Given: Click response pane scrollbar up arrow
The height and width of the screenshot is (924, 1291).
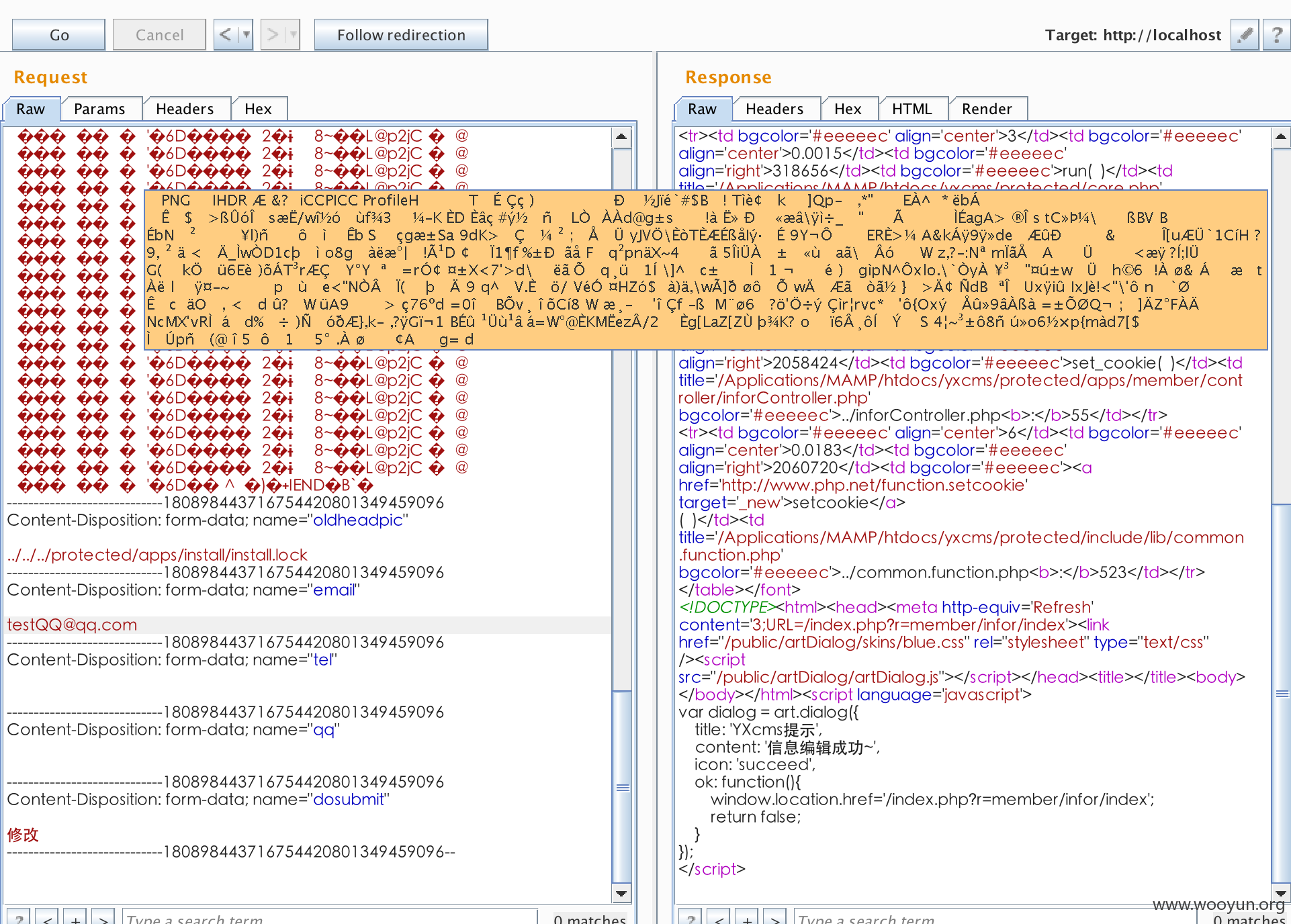Looking at the screenshot, I should 1281,137.
